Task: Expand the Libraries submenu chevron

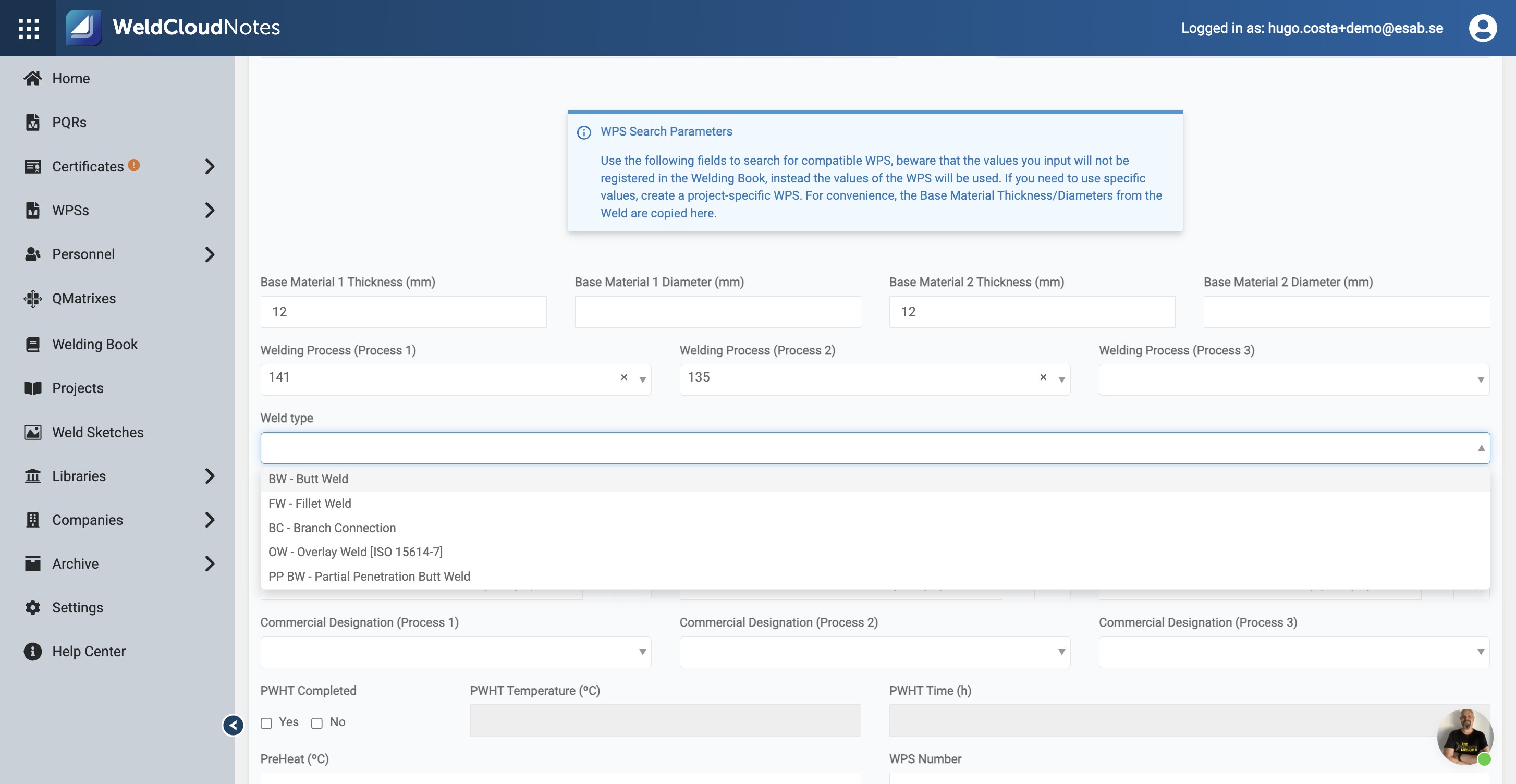Action: (x=210, y=475)
